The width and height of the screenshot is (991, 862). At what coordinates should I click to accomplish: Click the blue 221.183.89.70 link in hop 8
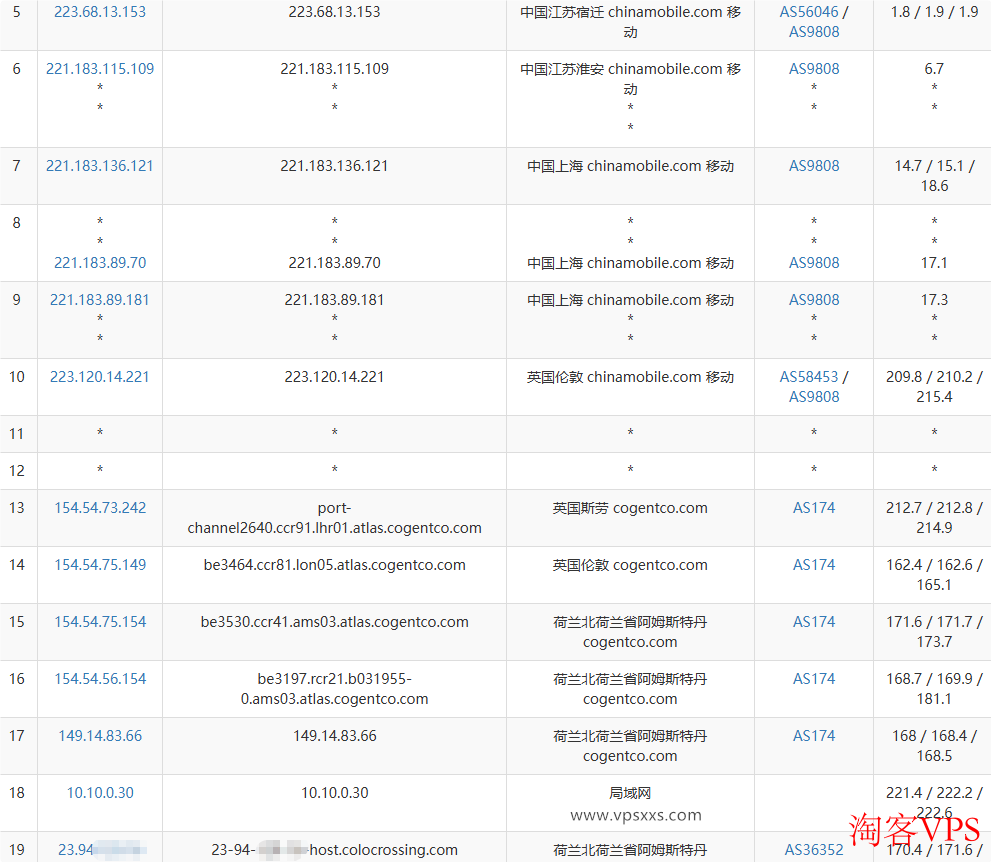point(100,263)
